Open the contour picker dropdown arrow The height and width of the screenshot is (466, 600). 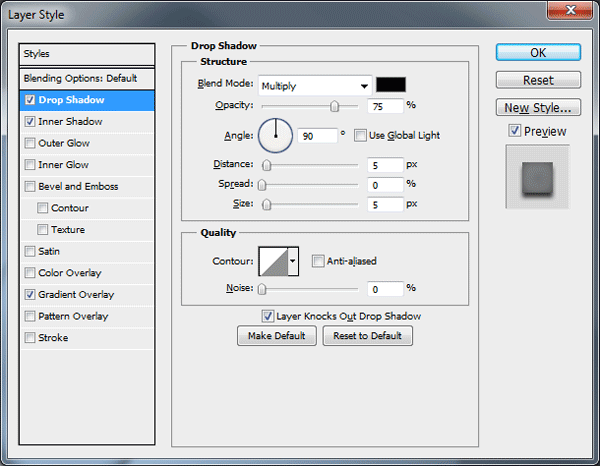coord(293,261)
